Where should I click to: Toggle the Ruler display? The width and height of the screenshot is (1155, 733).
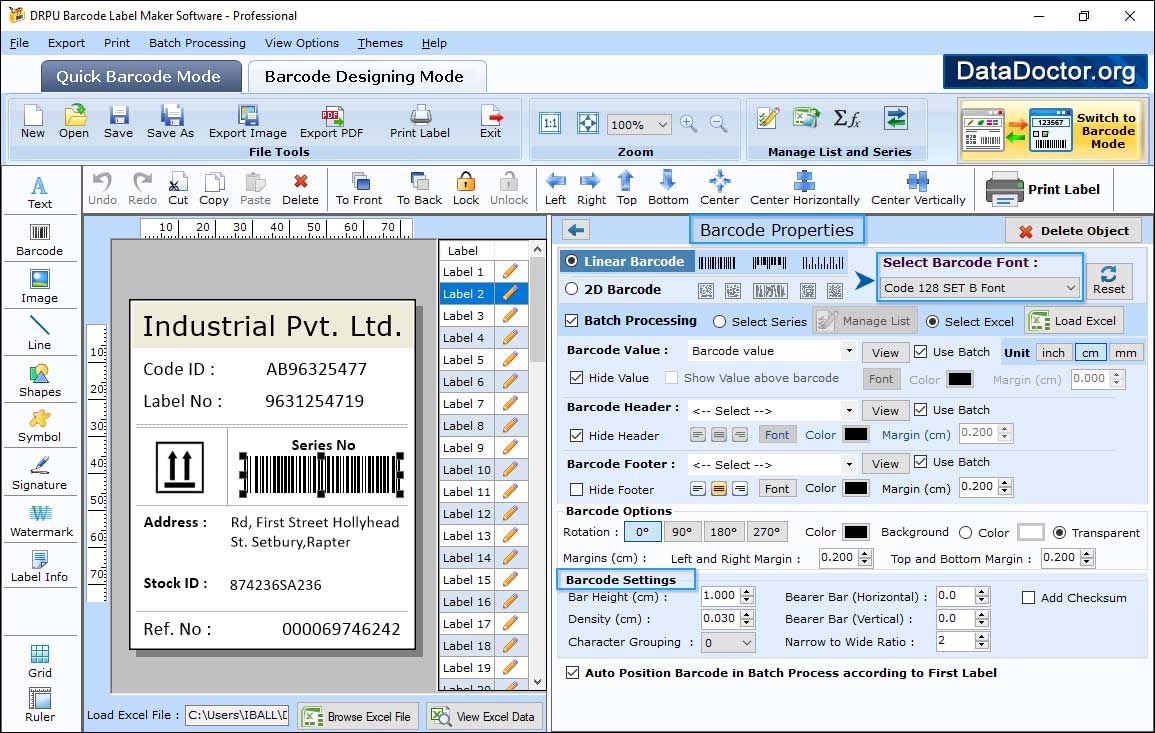tap(40, 706)
